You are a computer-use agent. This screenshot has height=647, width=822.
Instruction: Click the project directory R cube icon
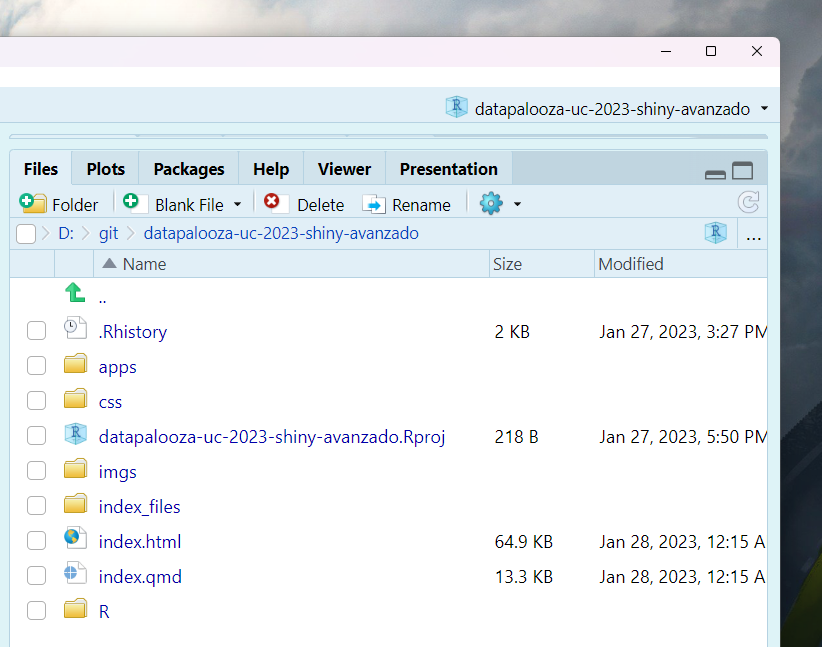pyautogui.click(x=715, y=233)
